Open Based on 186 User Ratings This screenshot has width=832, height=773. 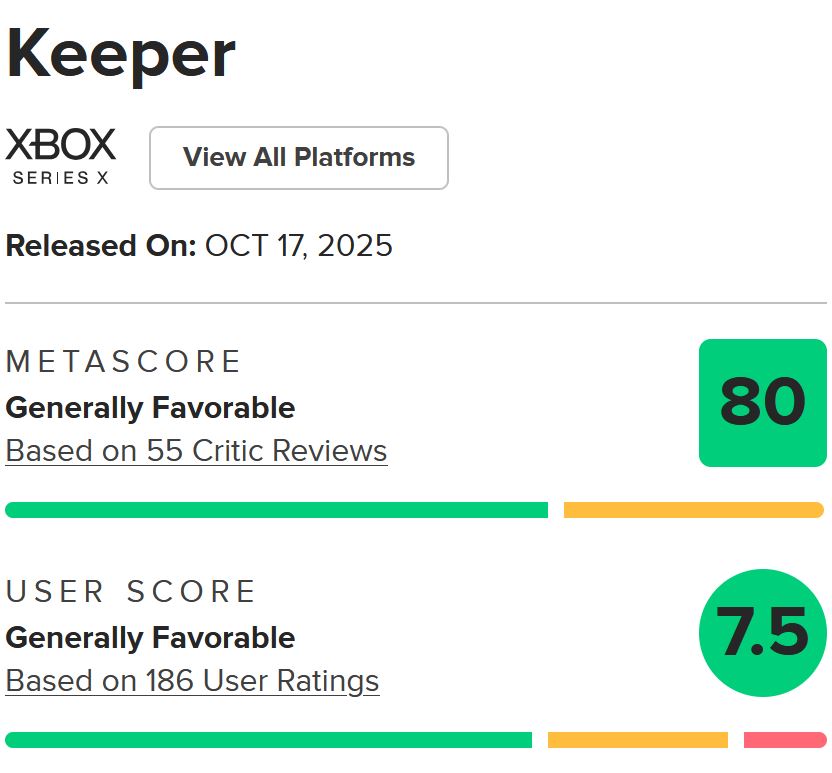(192, 680)
